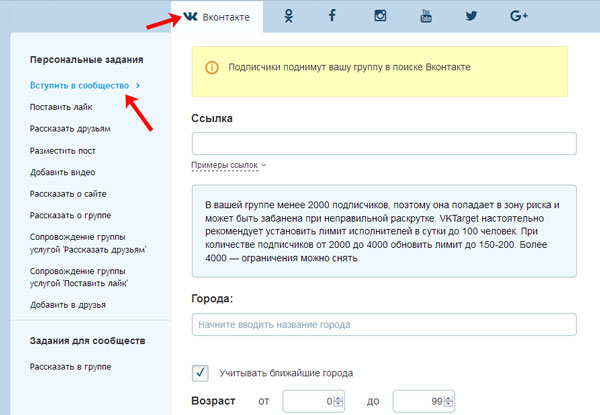Select 'Вступить в сообщество' task
Image resolution: width=600 pixels, height=415 pixels.
click(79, 86)
